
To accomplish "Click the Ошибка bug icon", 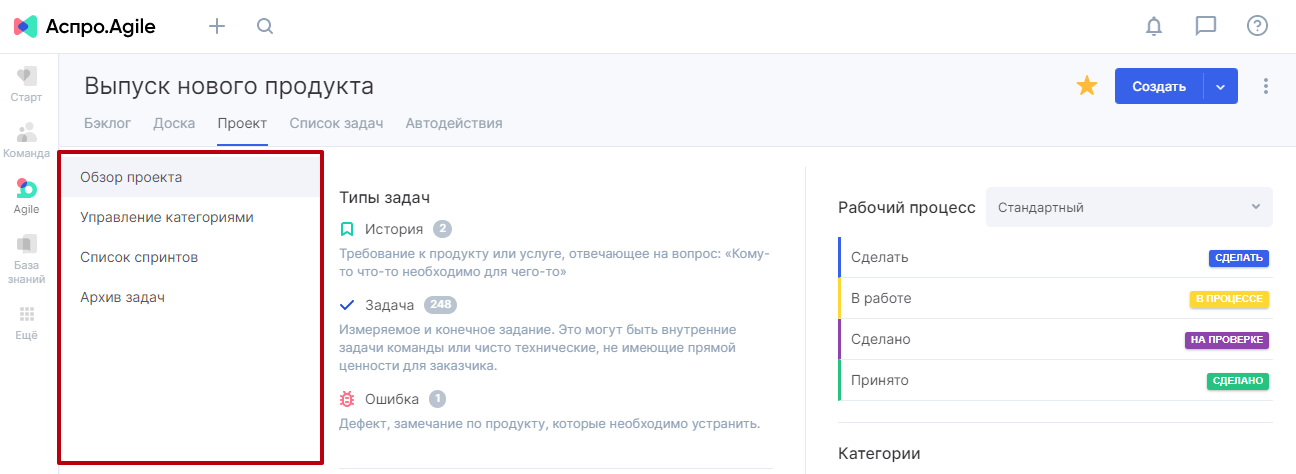I will [347, 399].
